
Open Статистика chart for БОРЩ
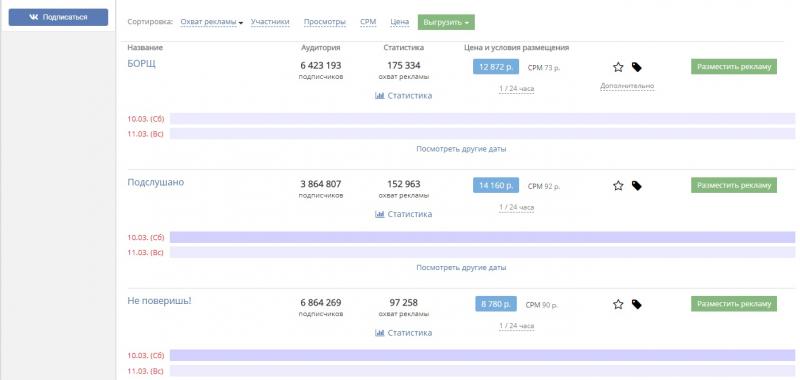[403, 95]
